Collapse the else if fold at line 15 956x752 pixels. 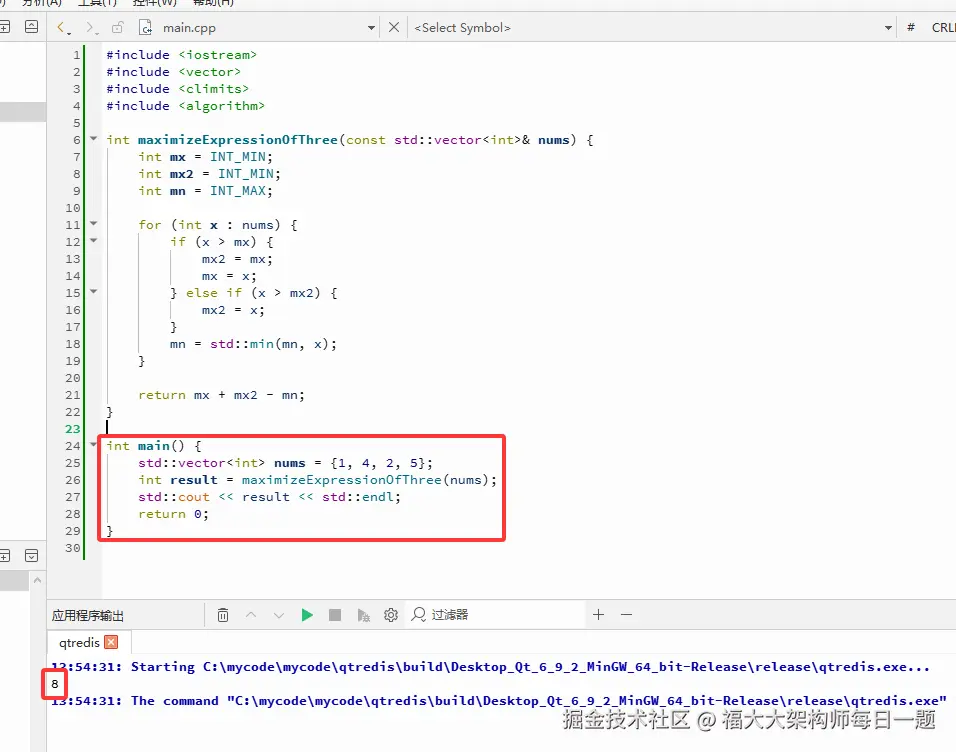pyautogui.click(x=93, y=292)
